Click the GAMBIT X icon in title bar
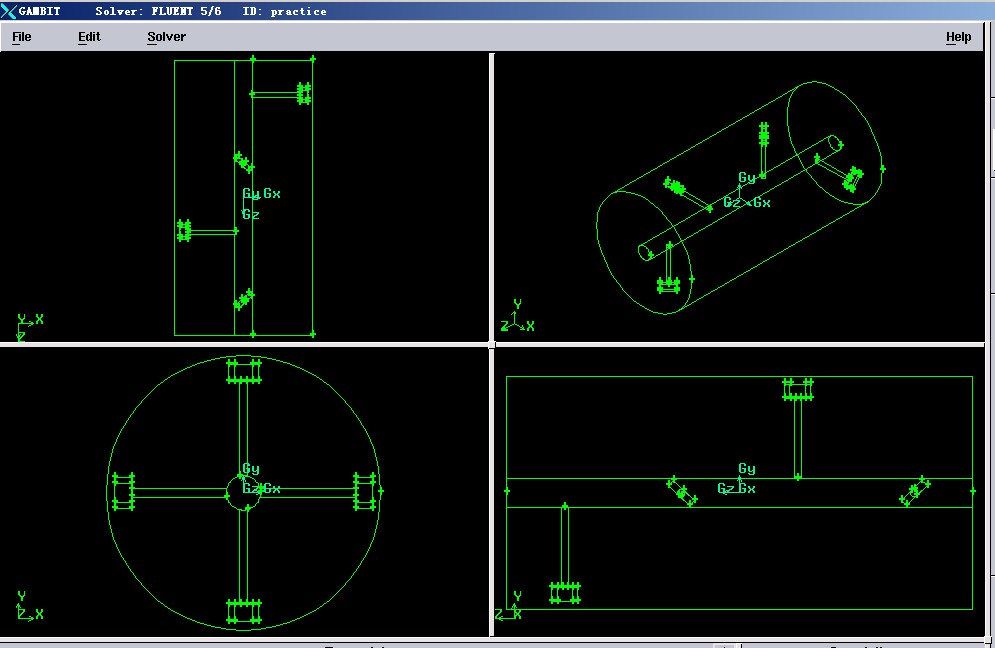 coord(10,11)
